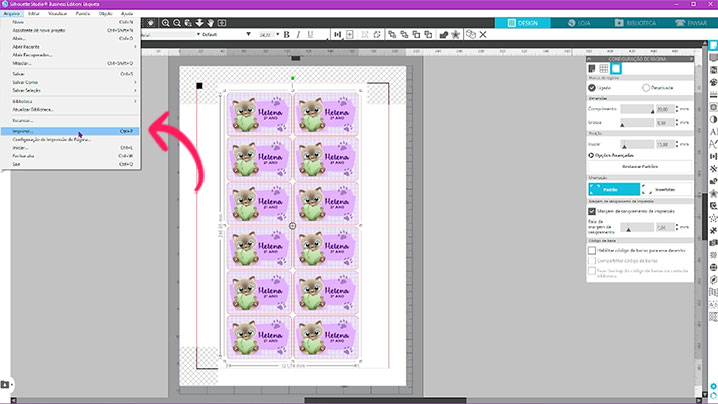Toggle underline text formatting
Viewport: 718px width, 404px height.
[x=310, y=34]
